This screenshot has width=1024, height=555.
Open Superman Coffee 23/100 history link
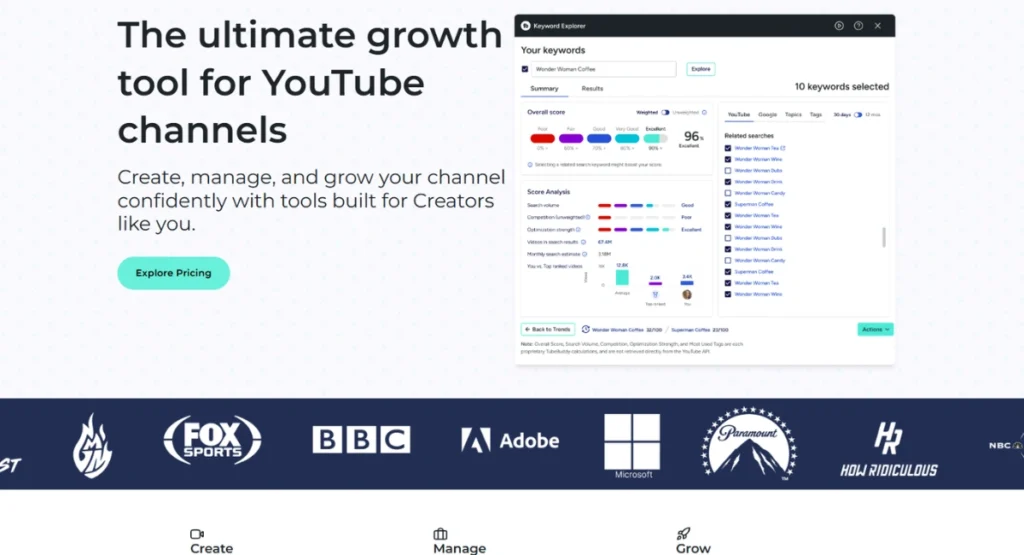pyautogui.click(x=699, y=330)
